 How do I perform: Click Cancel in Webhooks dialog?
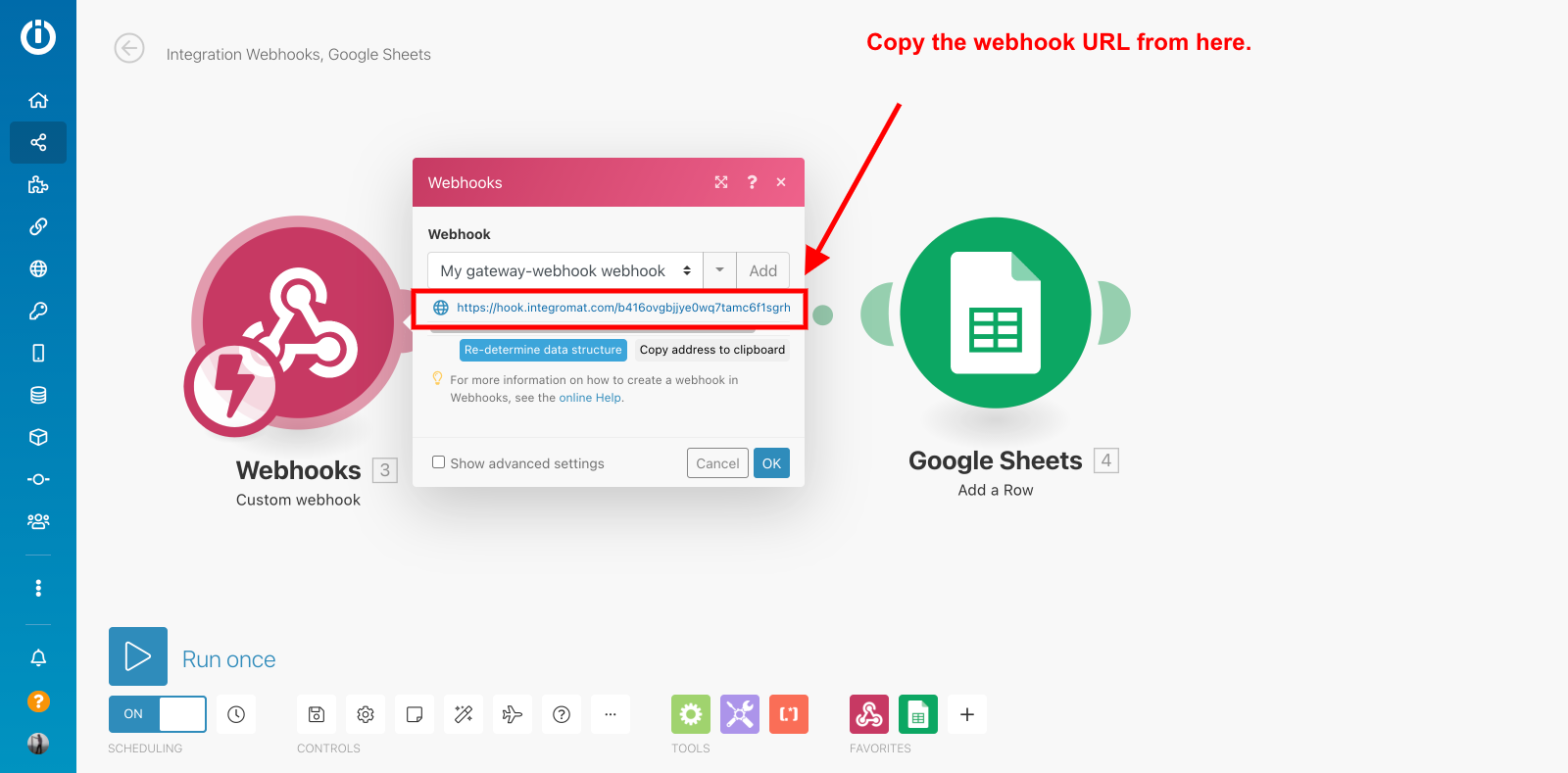[717, 463]
